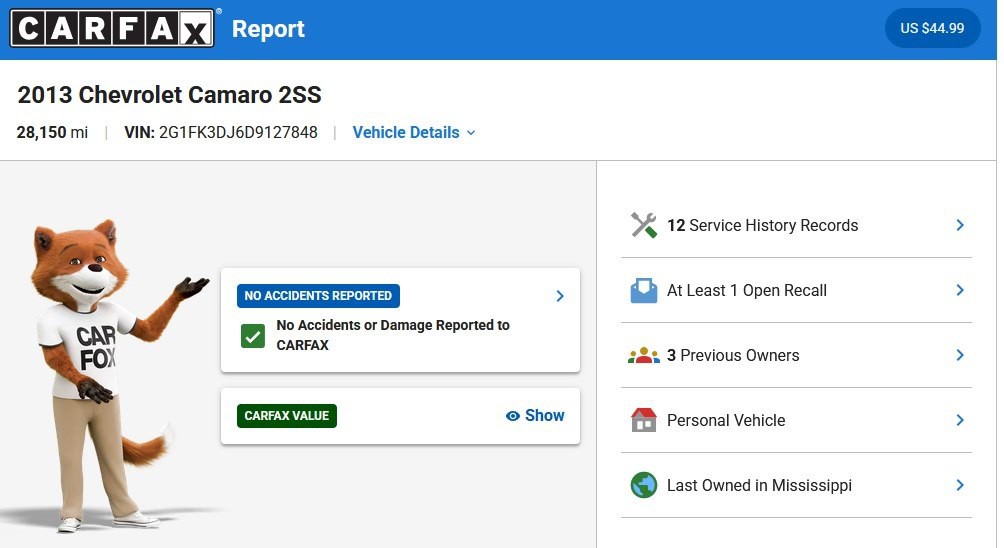Open 3 Previous Owners details

[x=796, y=355]
